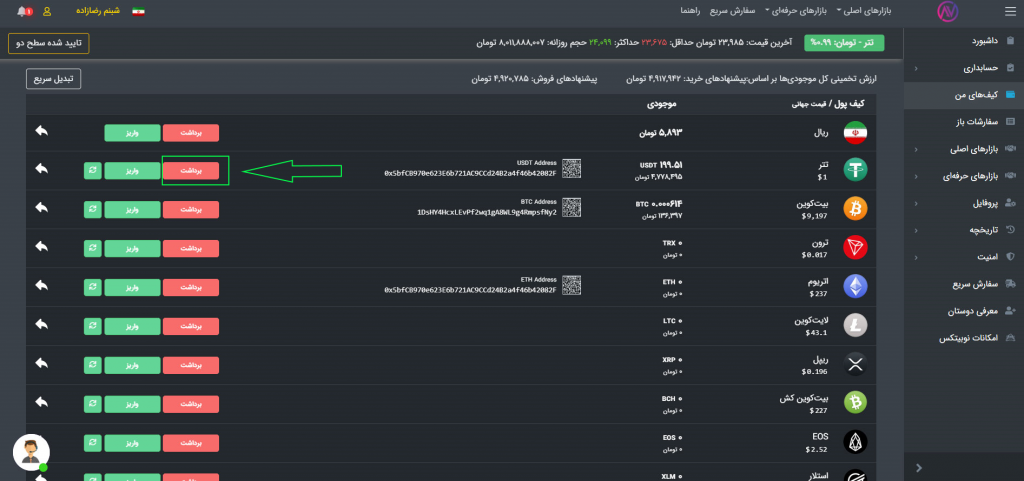
Task: Click the Nobitex logo in header
Action: [946, 13]
